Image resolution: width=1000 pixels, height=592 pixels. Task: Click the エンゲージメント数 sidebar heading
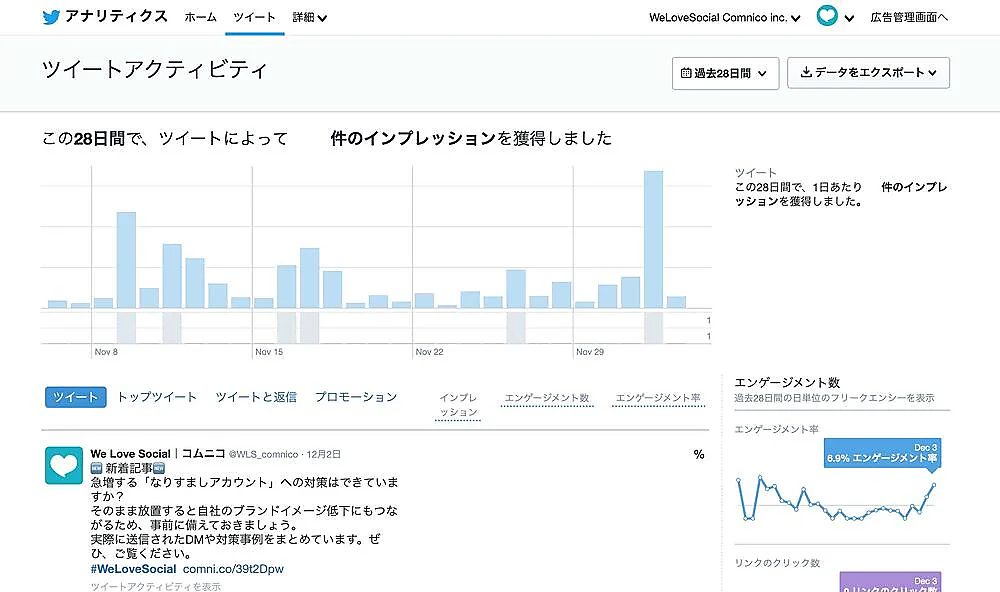point(787,383)
